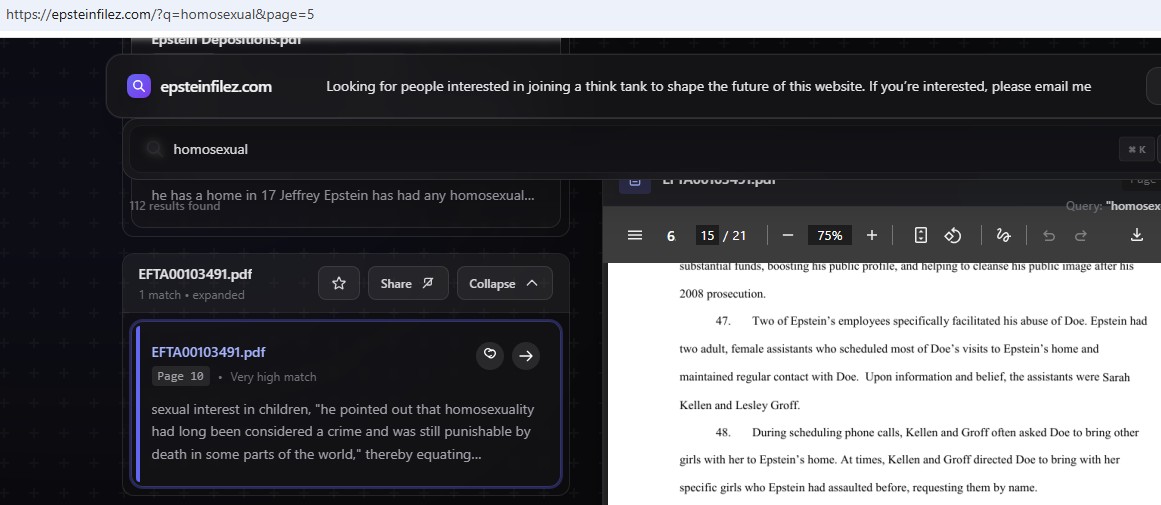
Task: Rotate the PDF counterclockwise
Action: click(x=952, y=235)
